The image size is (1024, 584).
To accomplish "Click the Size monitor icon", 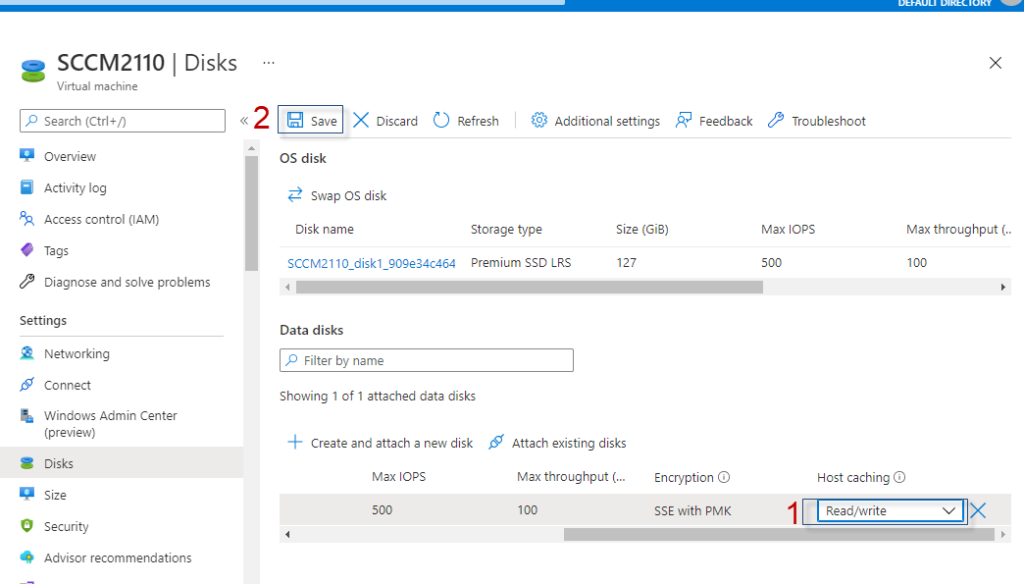I will (x=27, y=494).
